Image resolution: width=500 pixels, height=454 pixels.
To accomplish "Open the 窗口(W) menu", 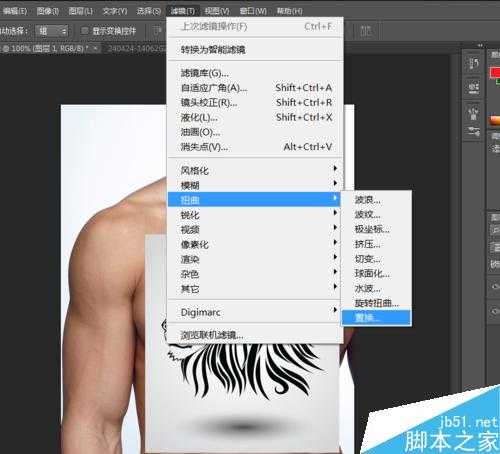I will pos(253,11).
